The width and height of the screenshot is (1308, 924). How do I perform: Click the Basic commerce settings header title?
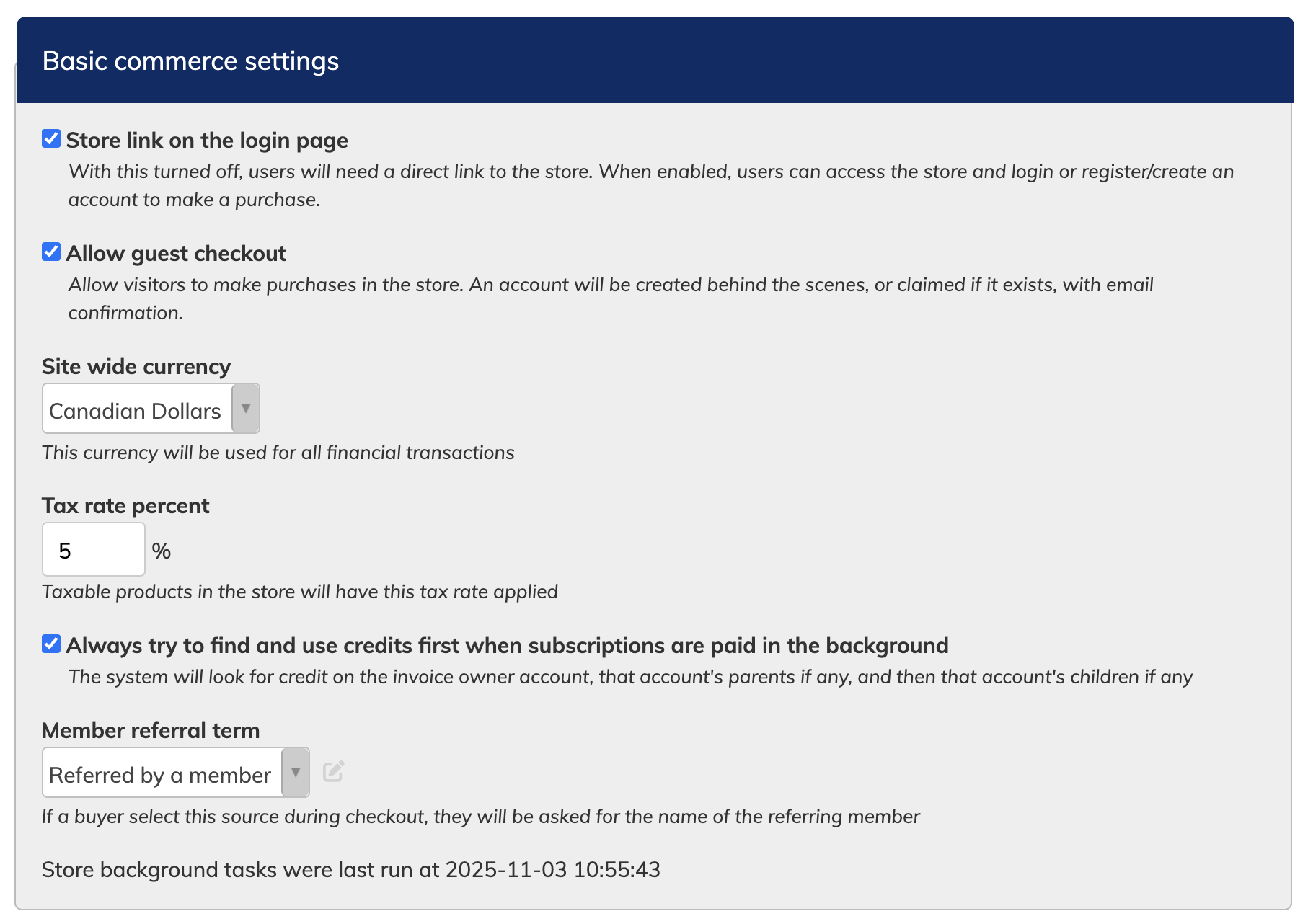click(x=190, y=61)
